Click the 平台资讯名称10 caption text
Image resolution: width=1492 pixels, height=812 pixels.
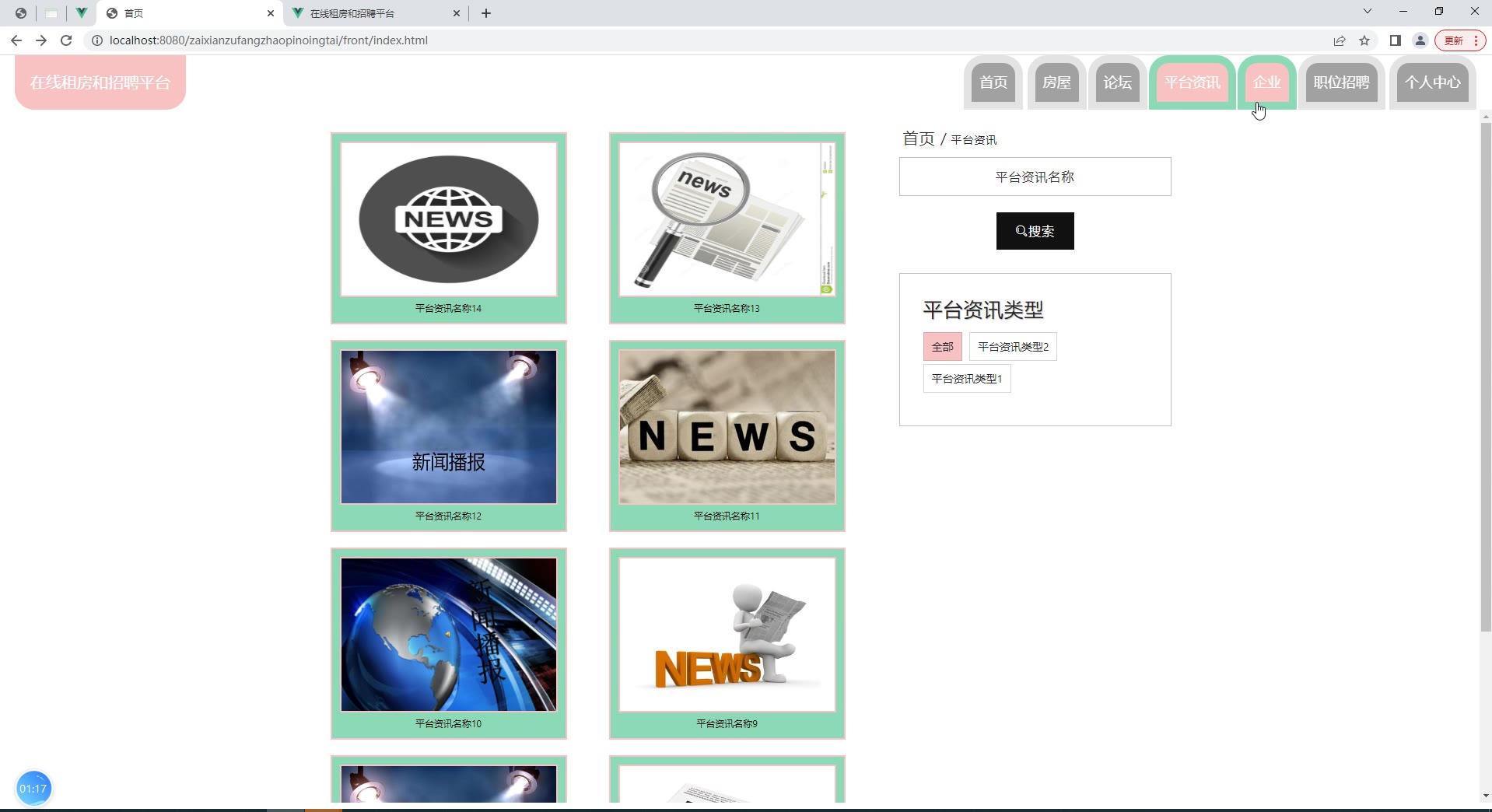point(449,724)
